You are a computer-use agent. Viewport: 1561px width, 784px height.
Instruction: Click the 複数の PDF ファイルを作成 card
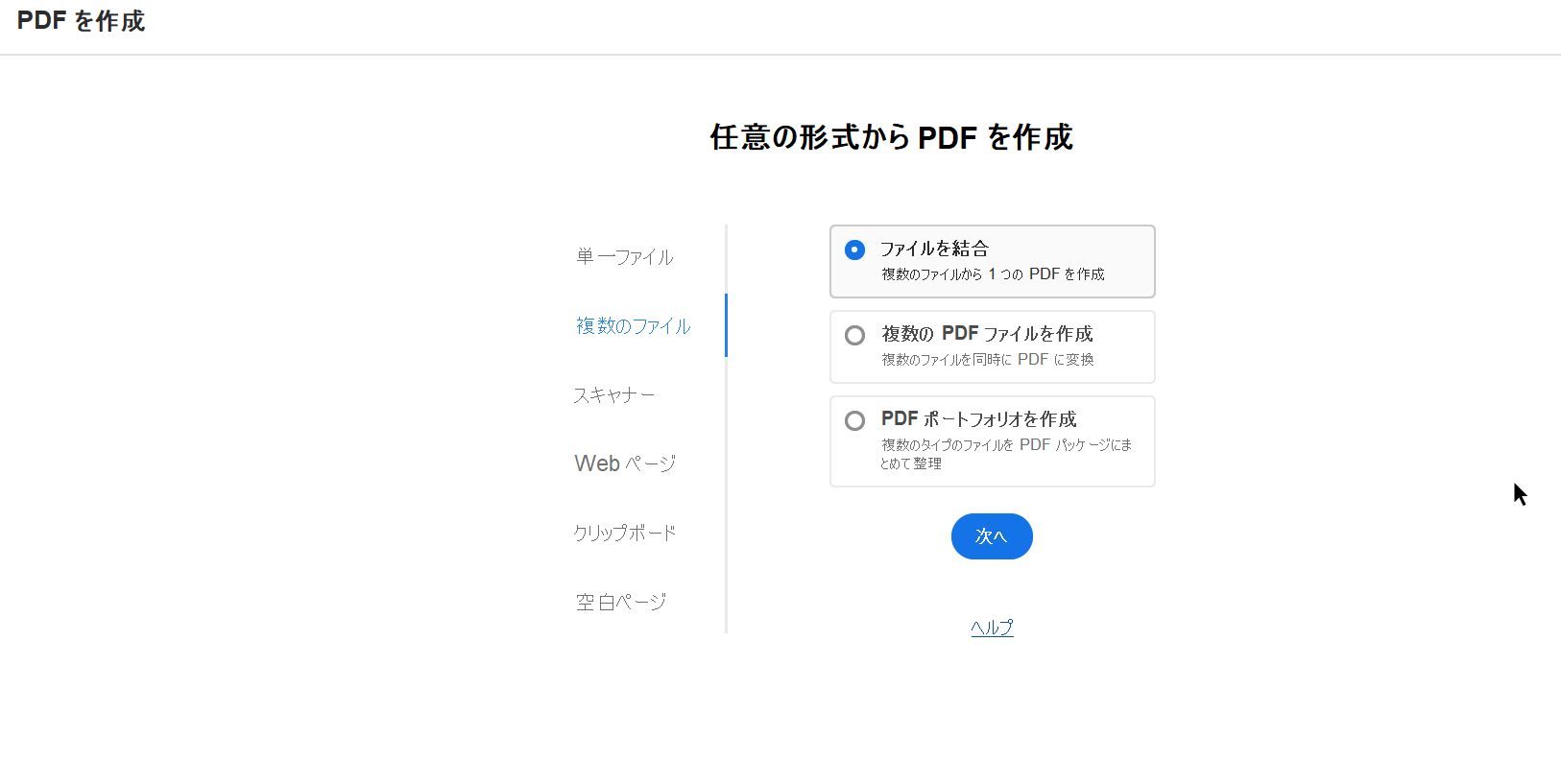(x=992, y=346)
